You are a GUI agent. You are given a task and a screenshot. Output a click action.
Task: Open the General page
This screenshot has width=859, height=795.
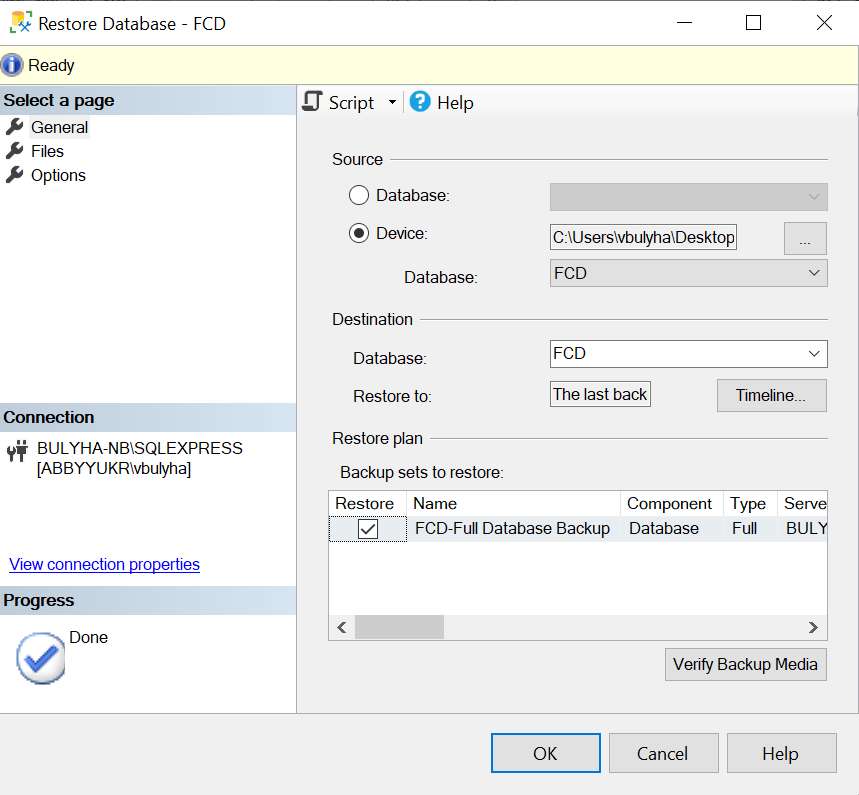click(59, 127)
